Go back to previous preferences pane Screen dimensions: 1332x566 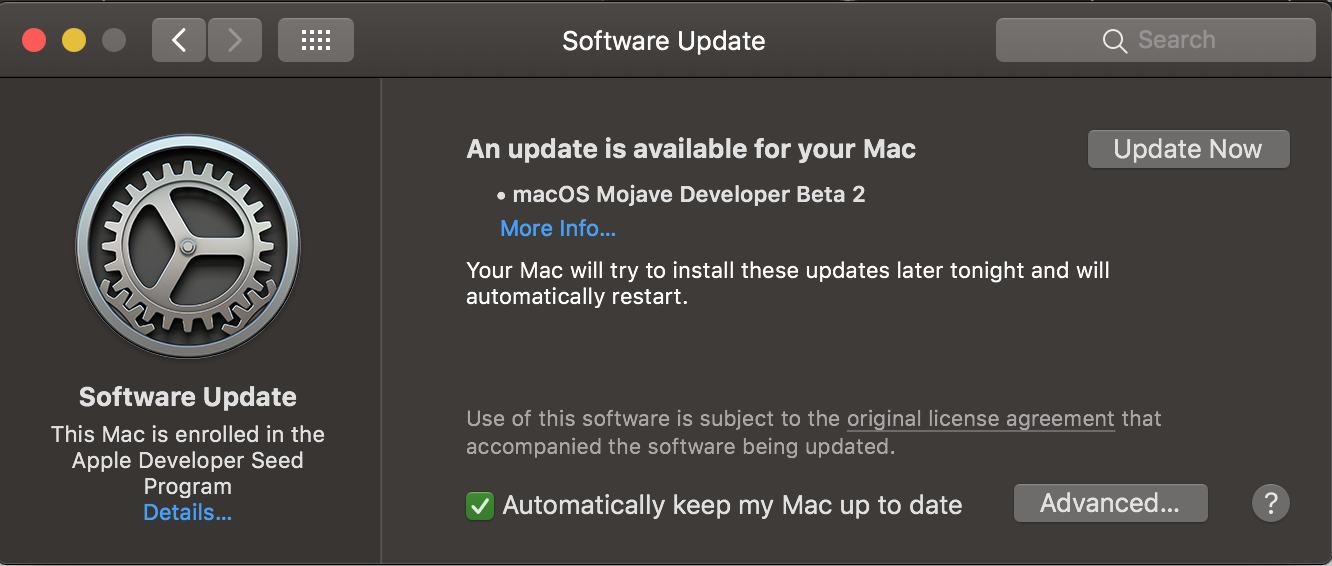pos(179,40)
